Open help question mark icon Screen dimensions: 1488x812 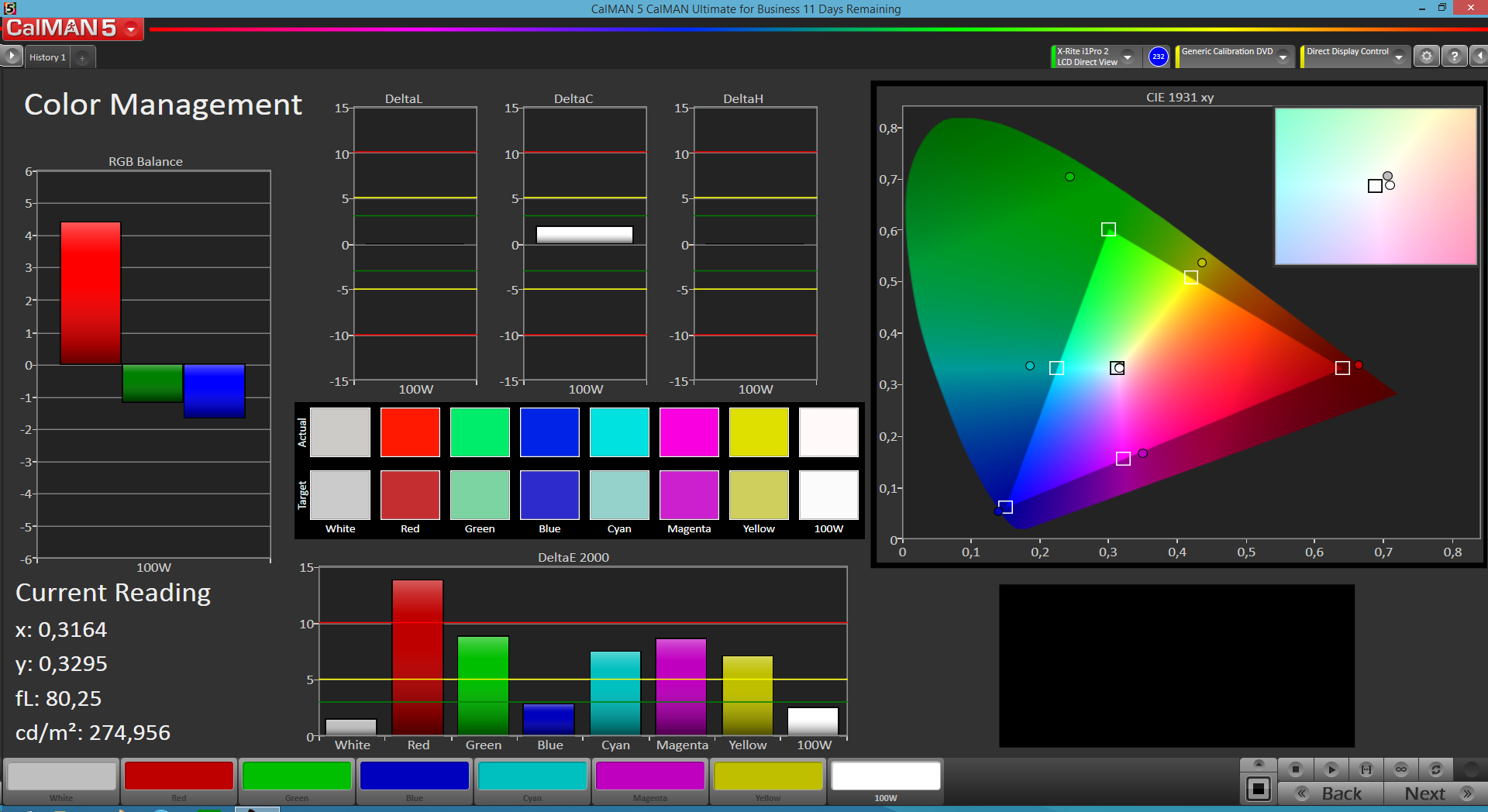[1455, 56]
